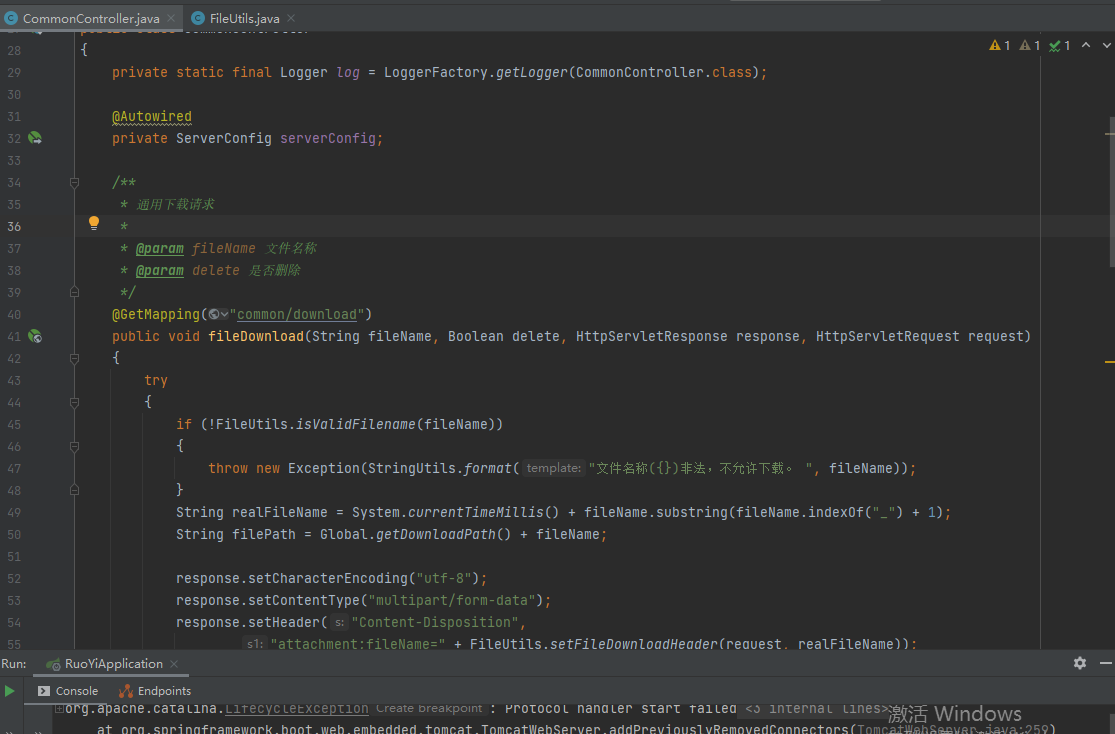The width and height of the screenshot is (1115, 734).
Task: Collapse the if block fold on line 46
Action: point(74,447)
